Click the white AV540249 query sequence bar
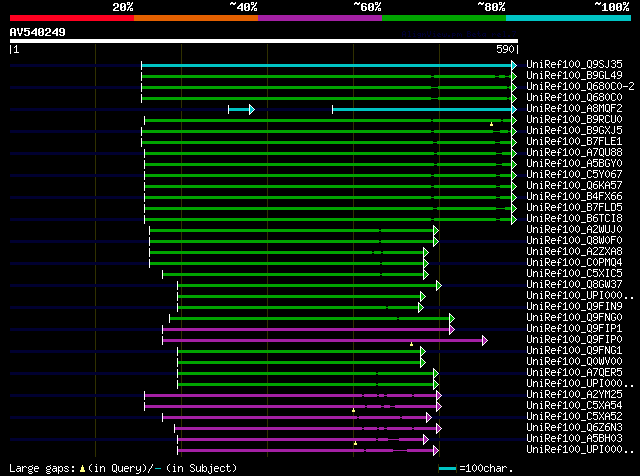640x476 pixels. 264,41
